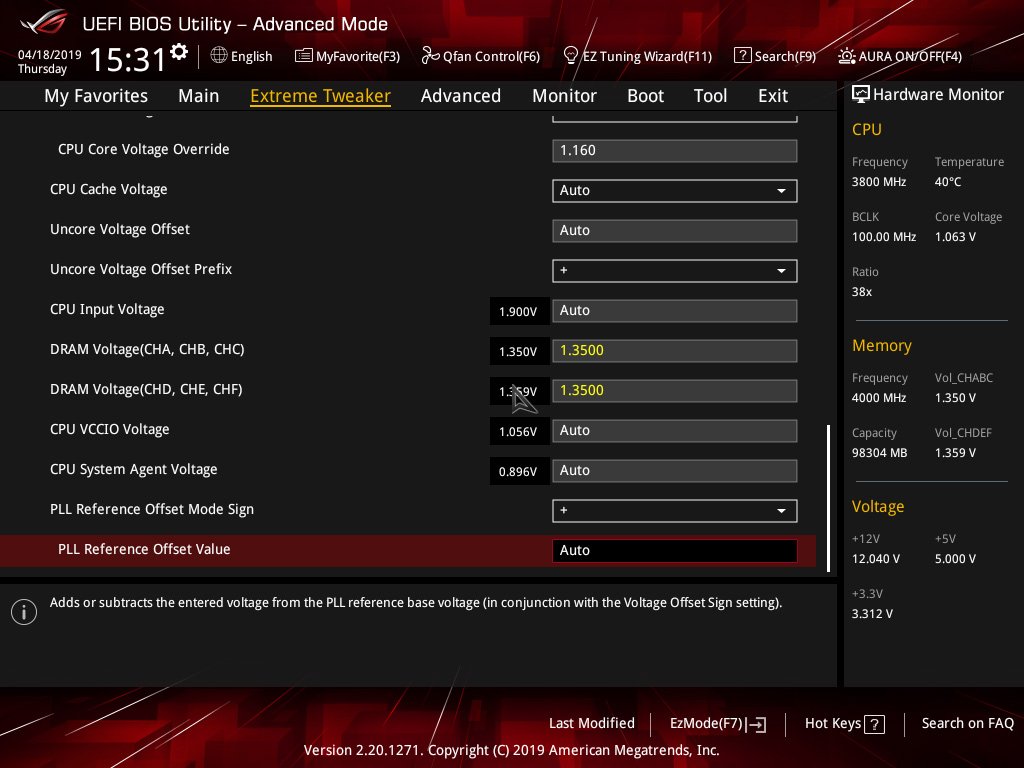Click the CPU Core Voltage Override field
This screenshot has width=1024, height=768.
pyautogui.click(x=675, y=151)
